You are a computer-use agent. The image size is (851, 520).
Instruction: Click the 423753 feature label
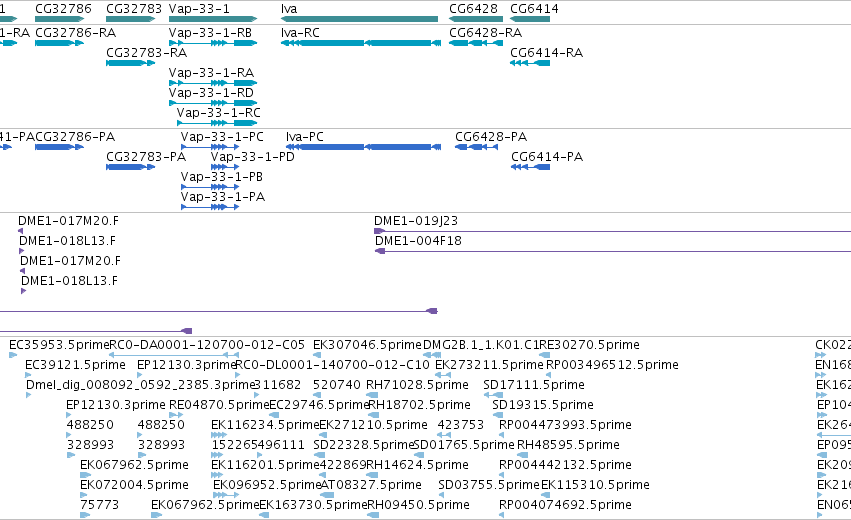460,426
